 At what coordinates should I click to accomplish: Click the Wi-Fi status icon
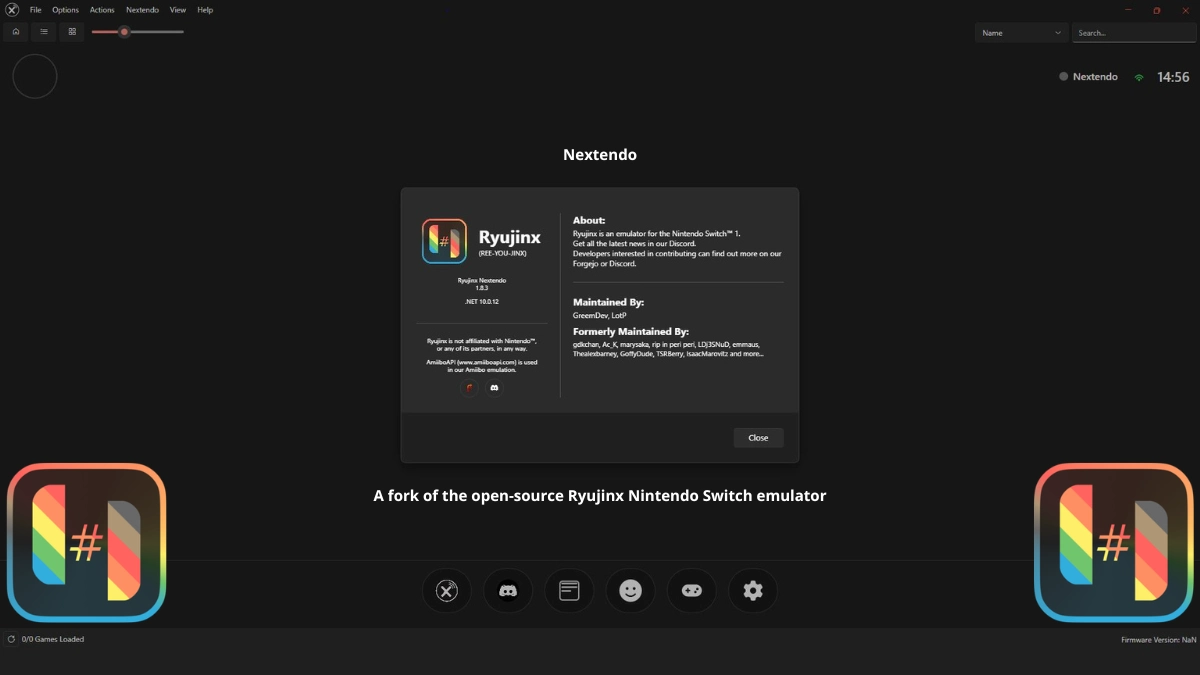pos(1138,77)
